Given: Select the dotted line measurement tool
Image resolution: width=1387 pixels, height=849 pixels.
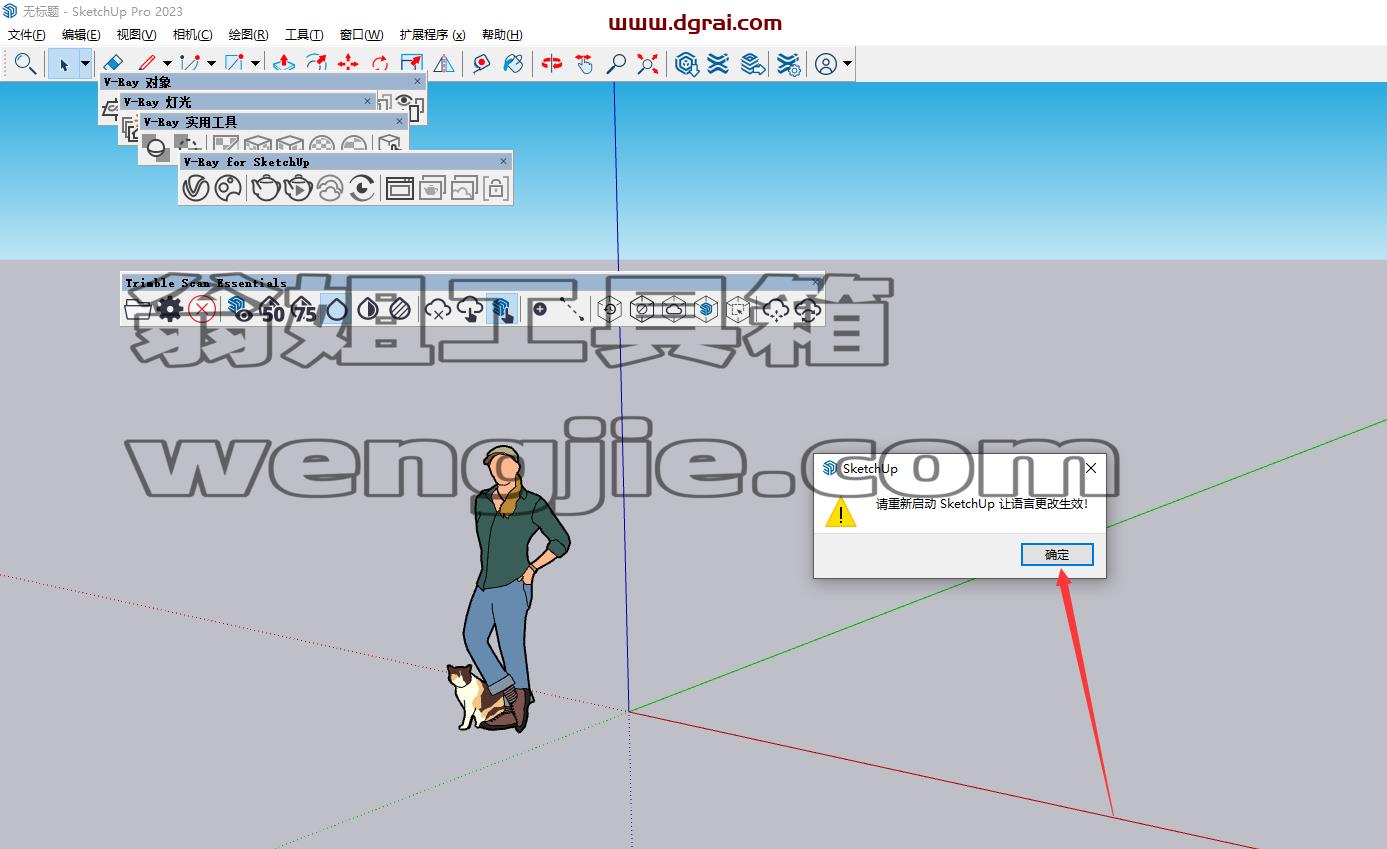Looking at the screenshot, I should click(x=572, y=310).
